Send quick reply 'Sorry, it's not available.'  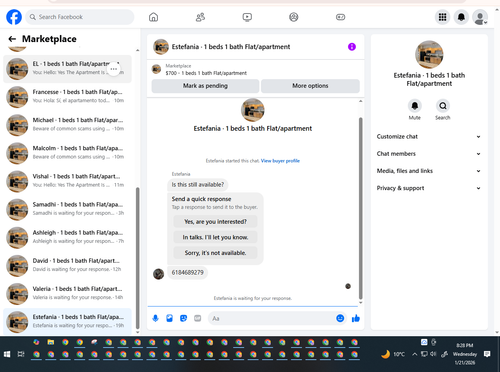pos(215,253)
